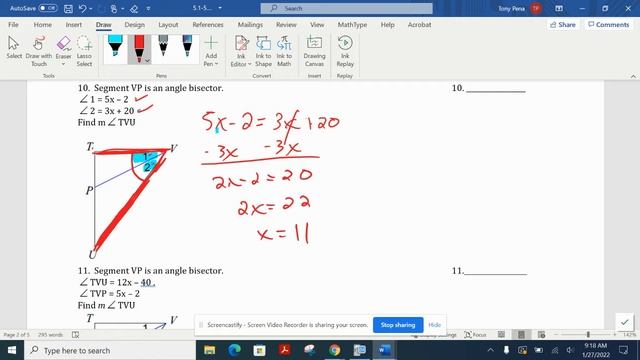The height and width of the screenshot is (360, 640).
Task: Open the Help tab
Action: coord(387,24)
